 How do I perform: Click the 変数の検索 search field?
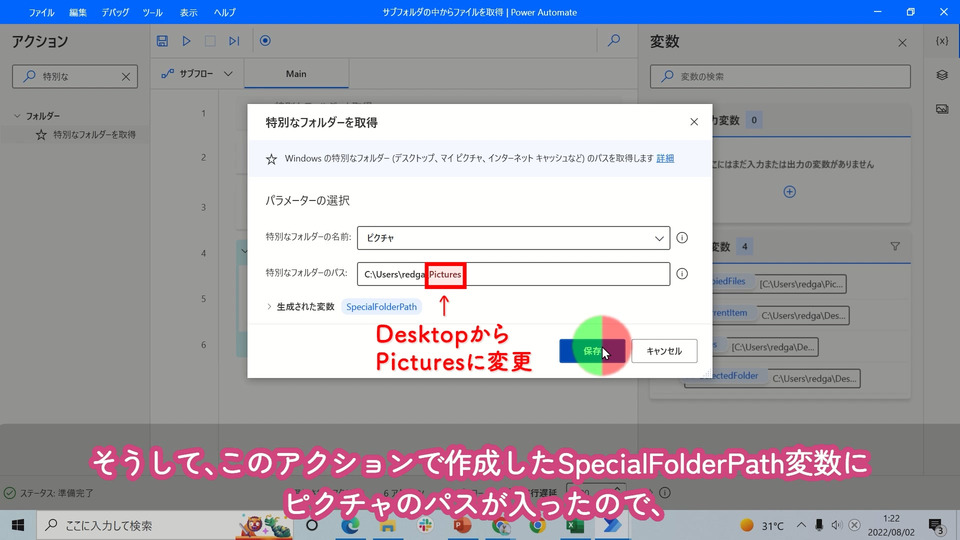click(x=780, y=77)
